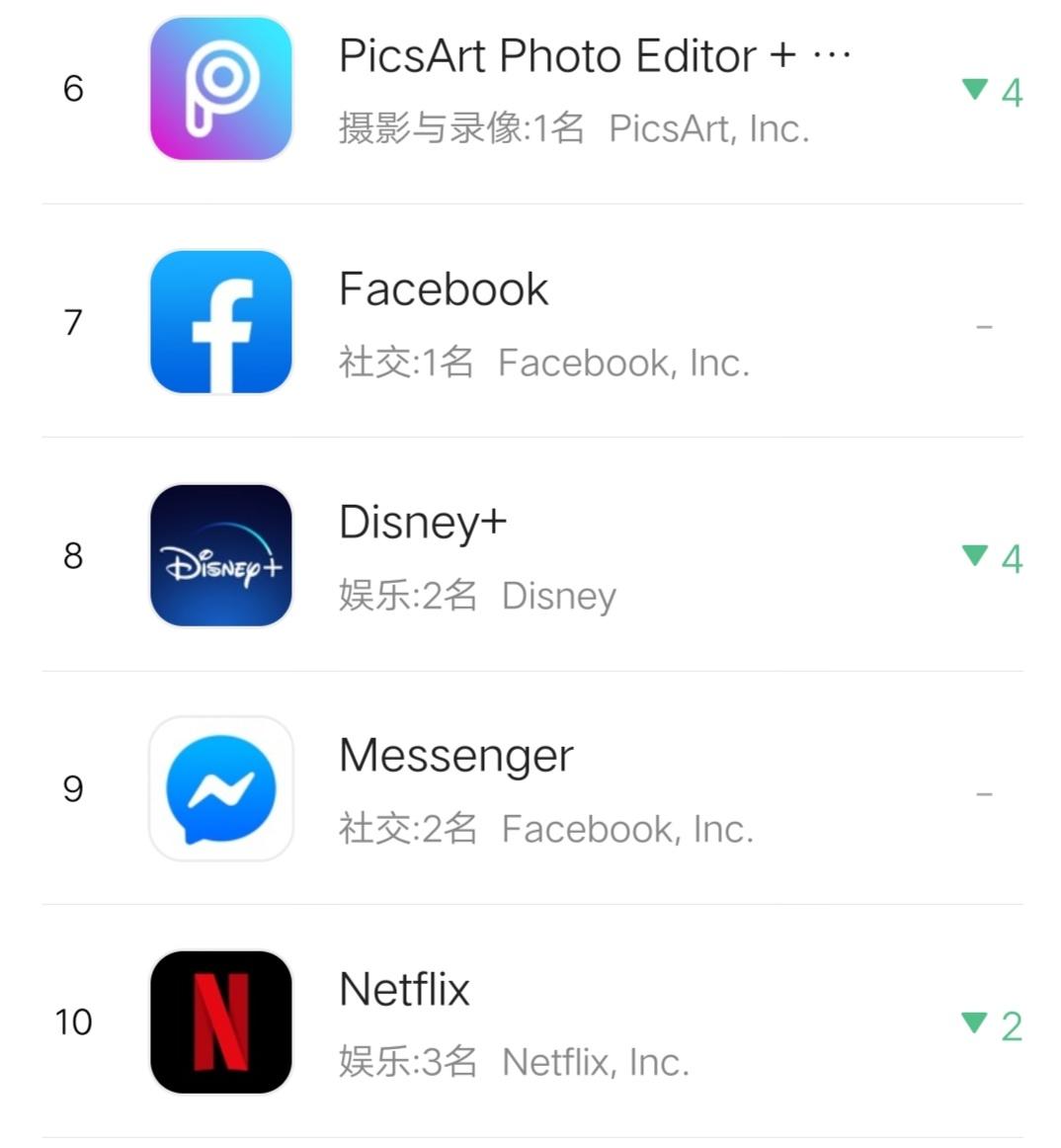1061x1148 pixels.
Task: Click Disney developer name under Disney+
Action: [559, 596]
